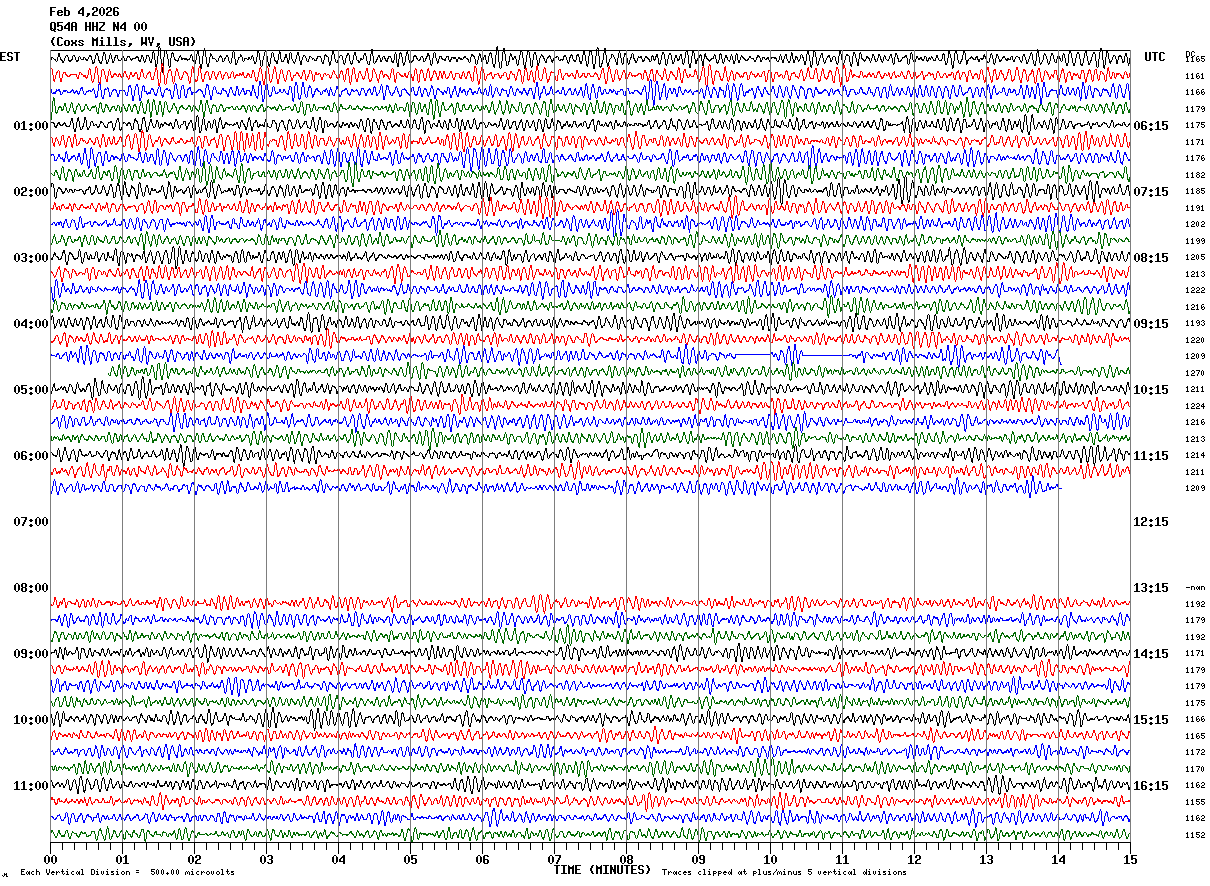Click minute tick label "02" on time axis
The image size is (1210, 886).
(x=194, y=859)
